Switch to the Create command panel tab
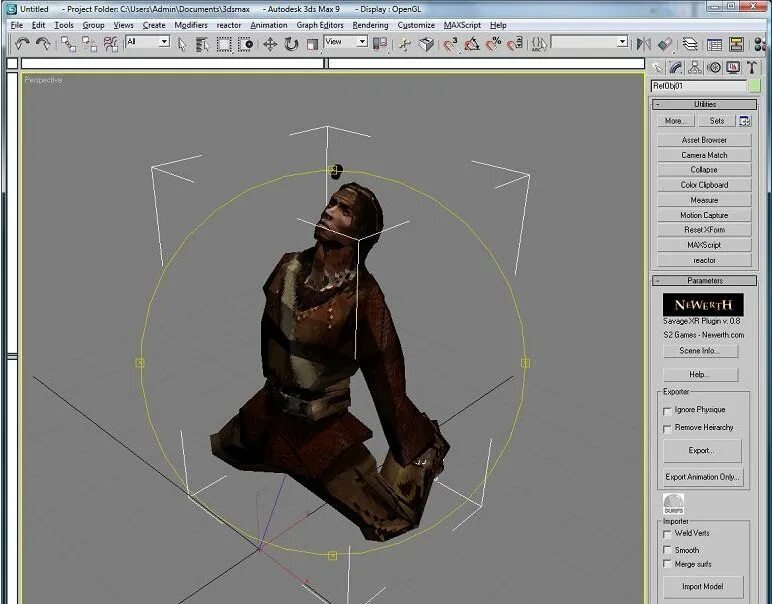Image resolution: width=772 pixels, height=604 pixels. pyautogui.click(x=657, y=67)
